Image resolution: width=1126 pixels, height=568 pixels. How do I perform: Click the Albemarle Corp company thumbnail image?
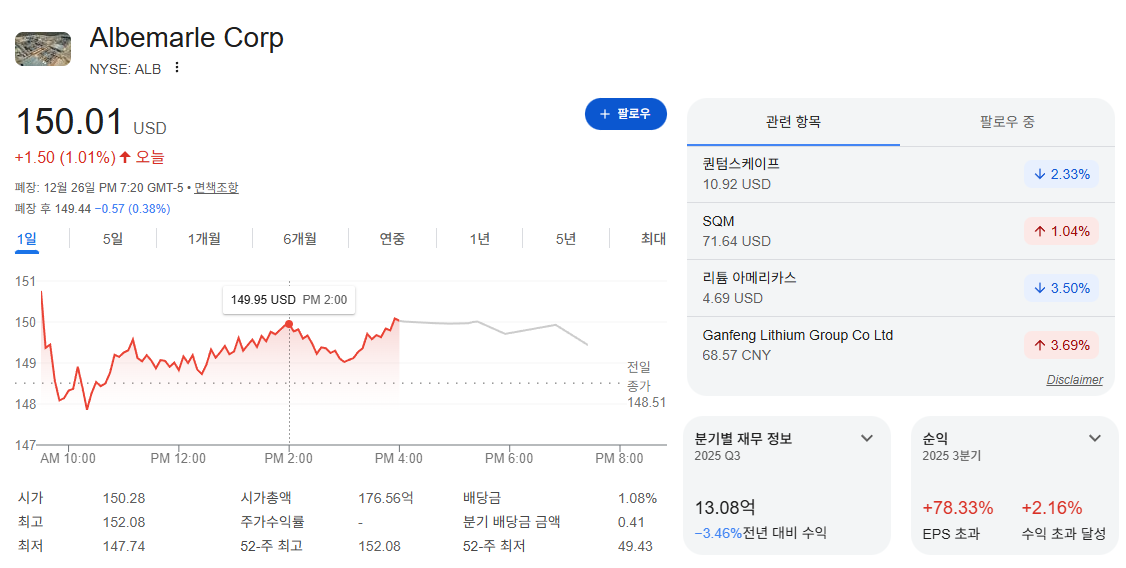pos(43,49)
